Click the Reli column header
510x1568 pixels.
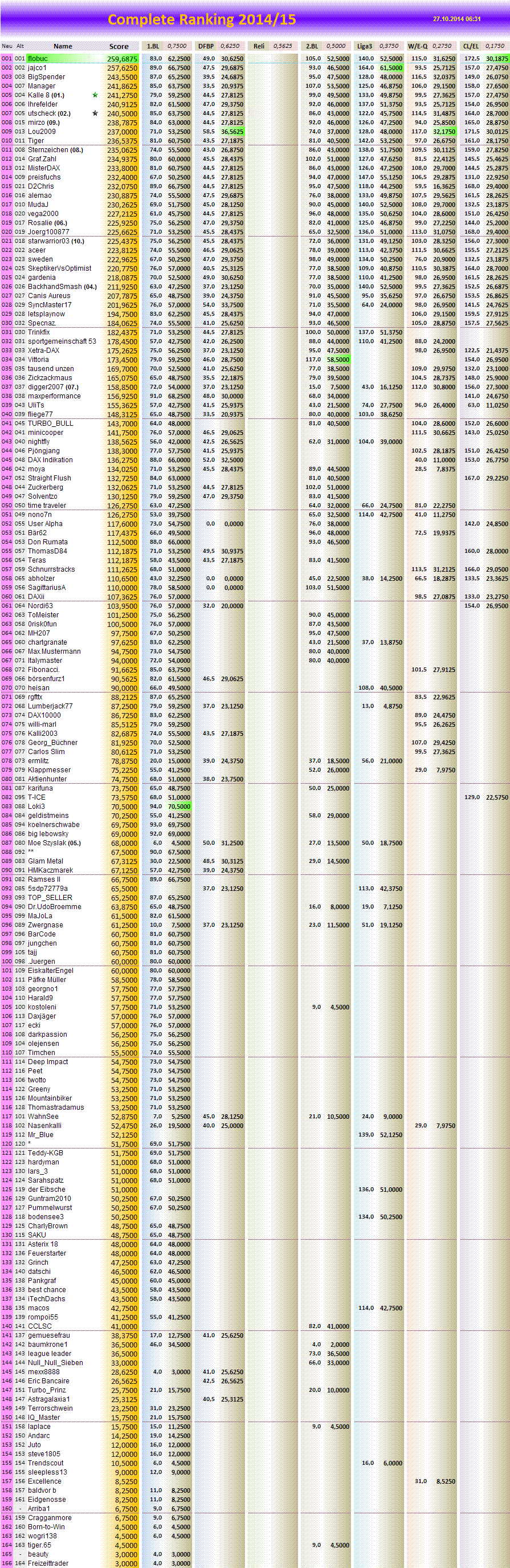pos(259,46)
